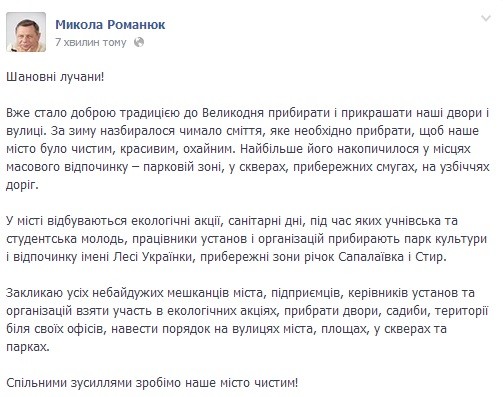
Task: Click the 'Шановні лучани!' greeting line
Action: point(55,77)
